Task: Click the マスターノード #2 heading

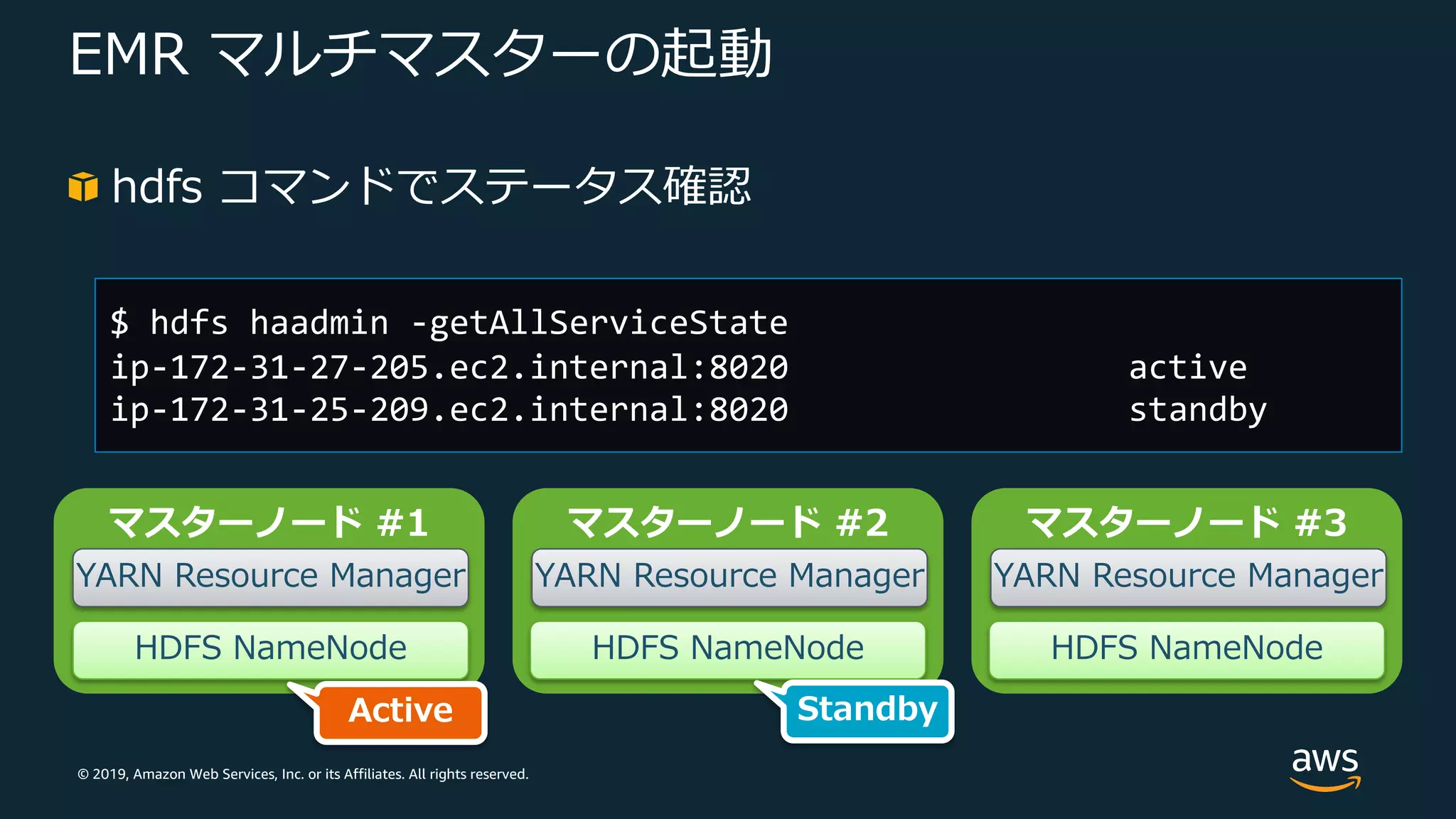Action: tap(727, 523)
